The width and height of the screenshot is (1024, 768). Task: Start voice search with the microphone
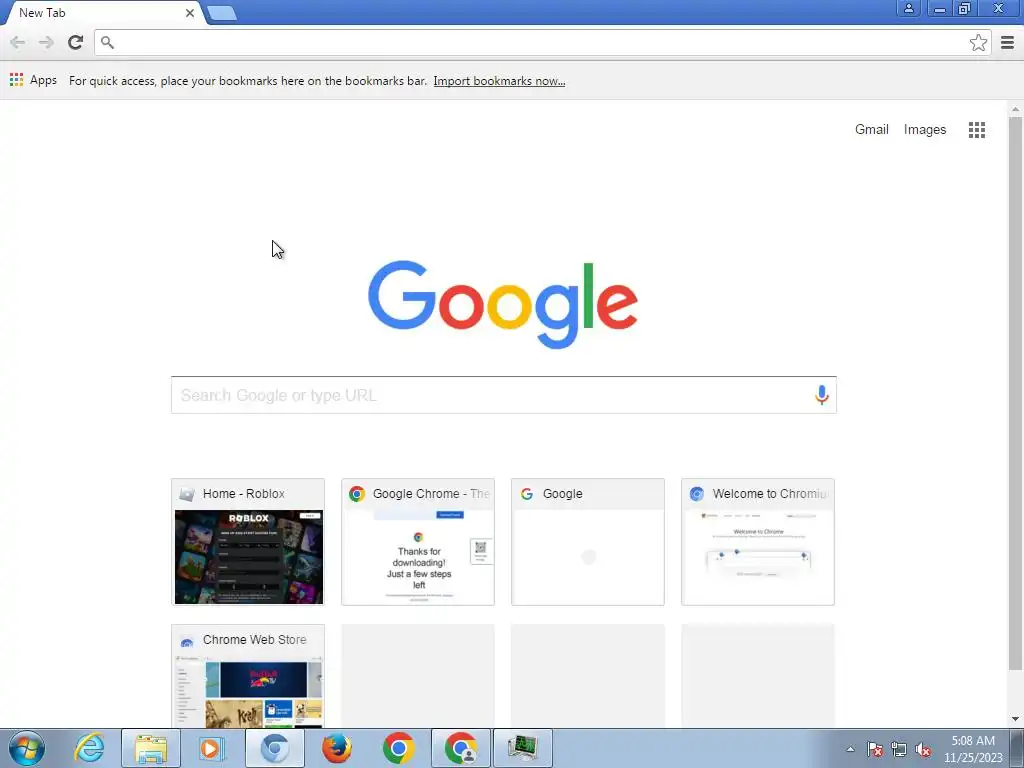(x=822, y=394)
